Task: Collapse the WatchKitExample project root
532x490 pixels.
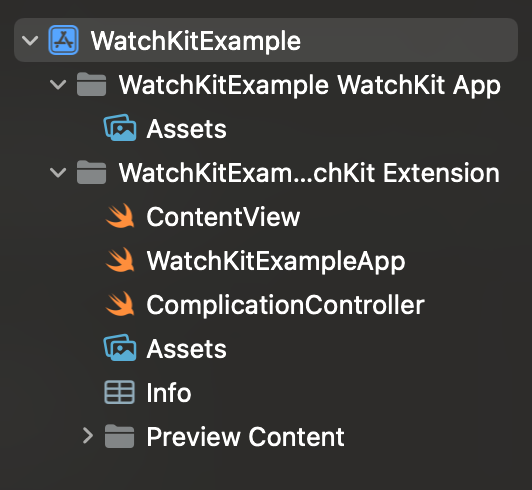Action: [30, 41]
